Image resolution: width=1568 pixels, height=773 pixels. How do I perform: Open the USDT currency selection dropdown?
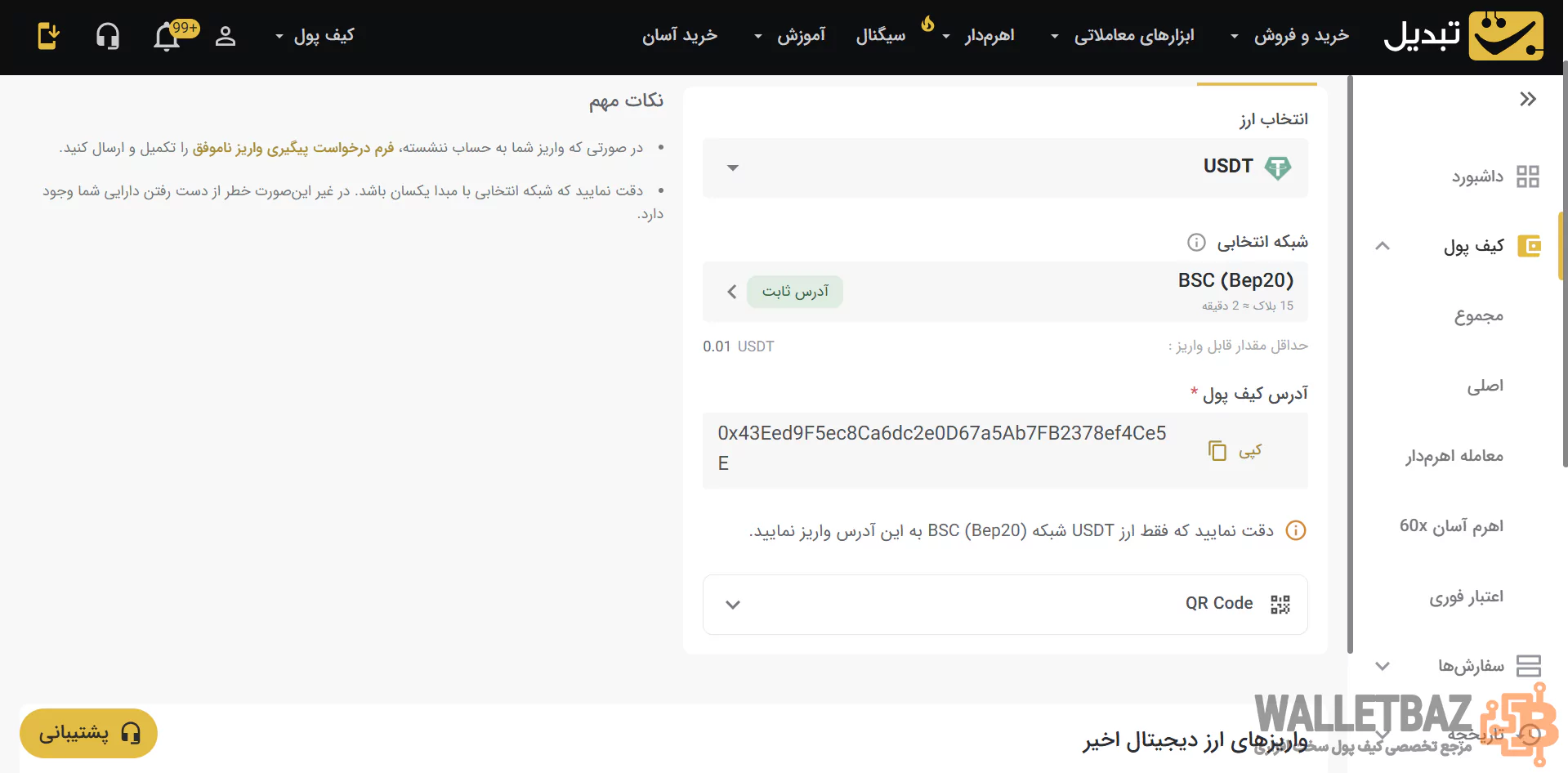click(1004, 168)
